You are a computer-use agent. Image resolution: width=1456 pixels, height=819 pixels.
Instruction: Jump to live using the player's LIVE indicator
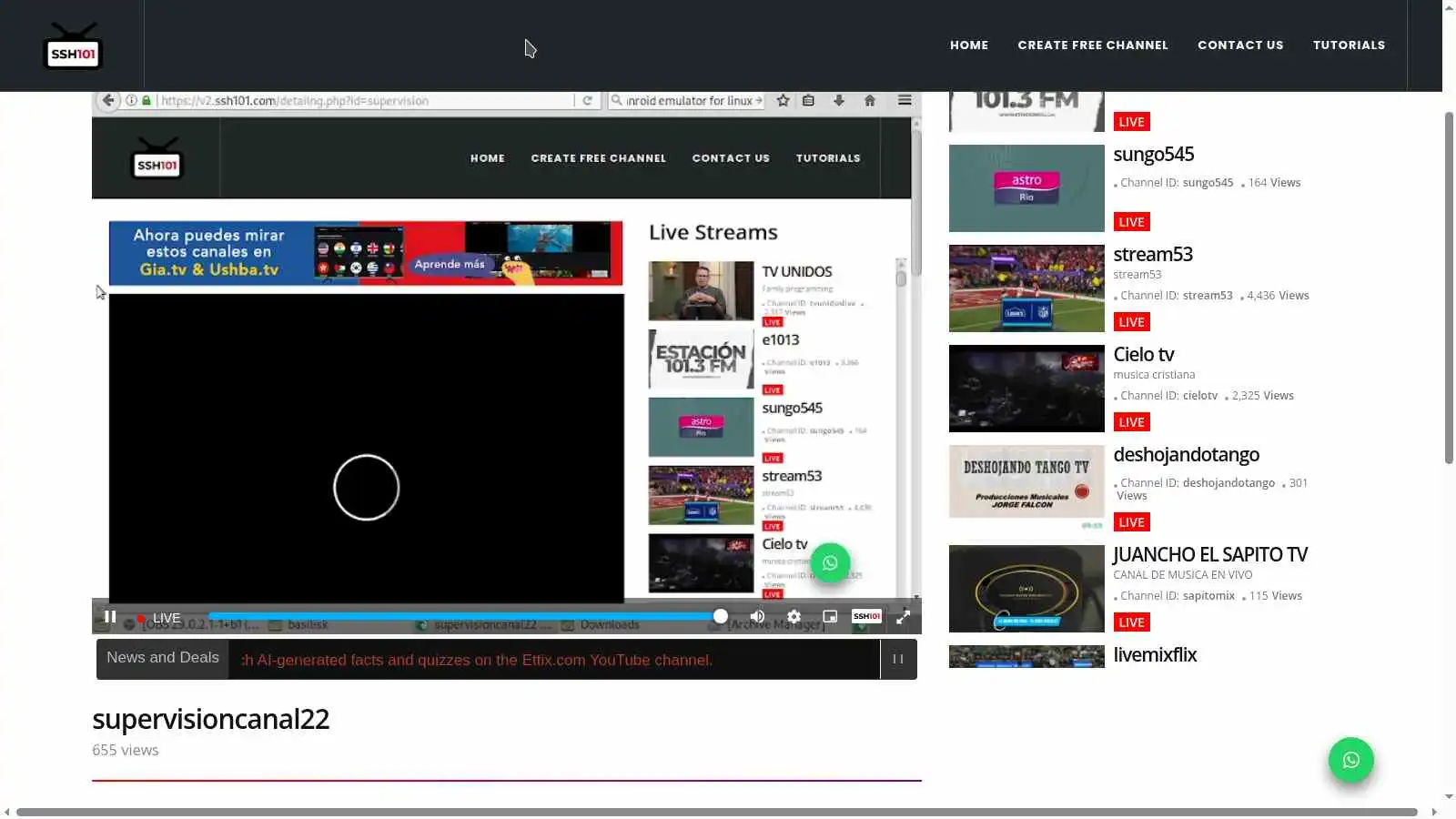[159, 618]
